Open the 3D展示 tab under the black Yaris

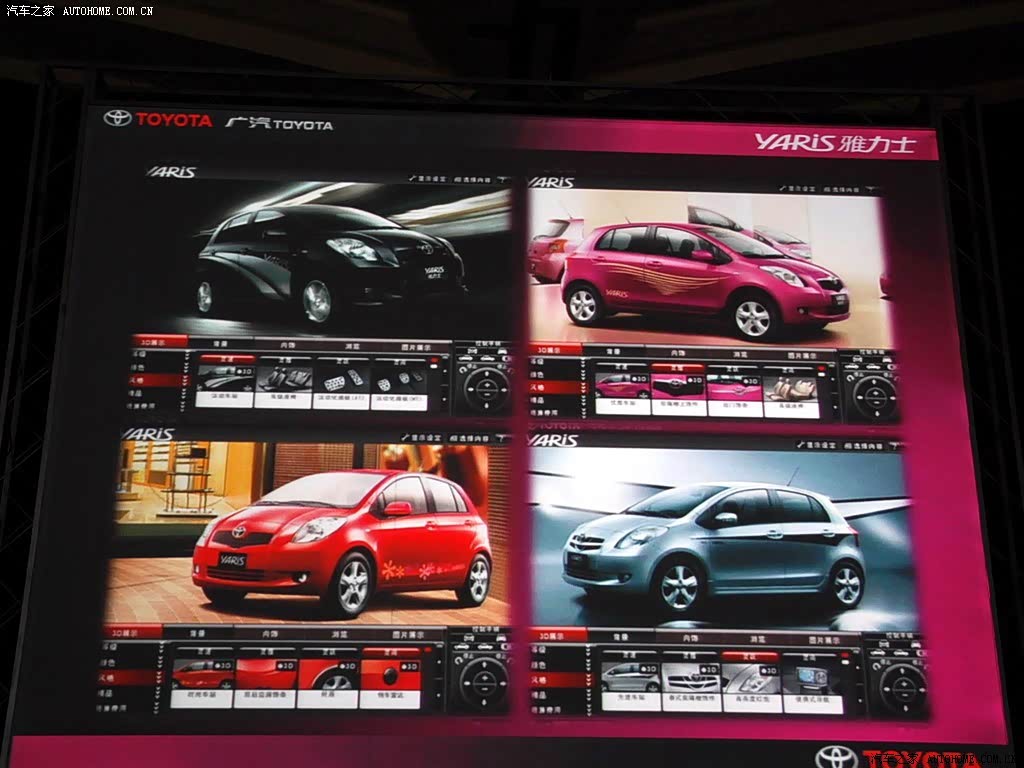pos(159,342)
